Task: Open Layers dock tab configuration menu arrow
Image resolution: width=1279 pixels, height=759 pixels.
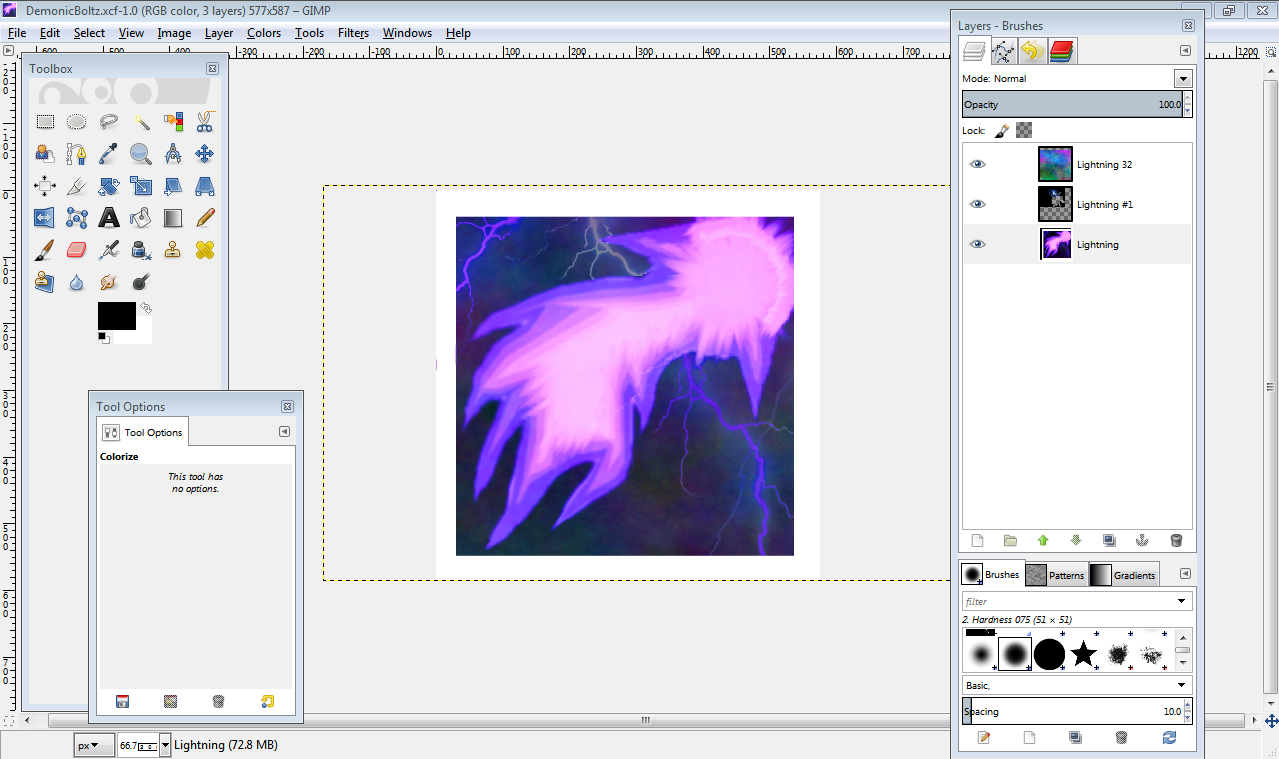Action: (1185, 50)
